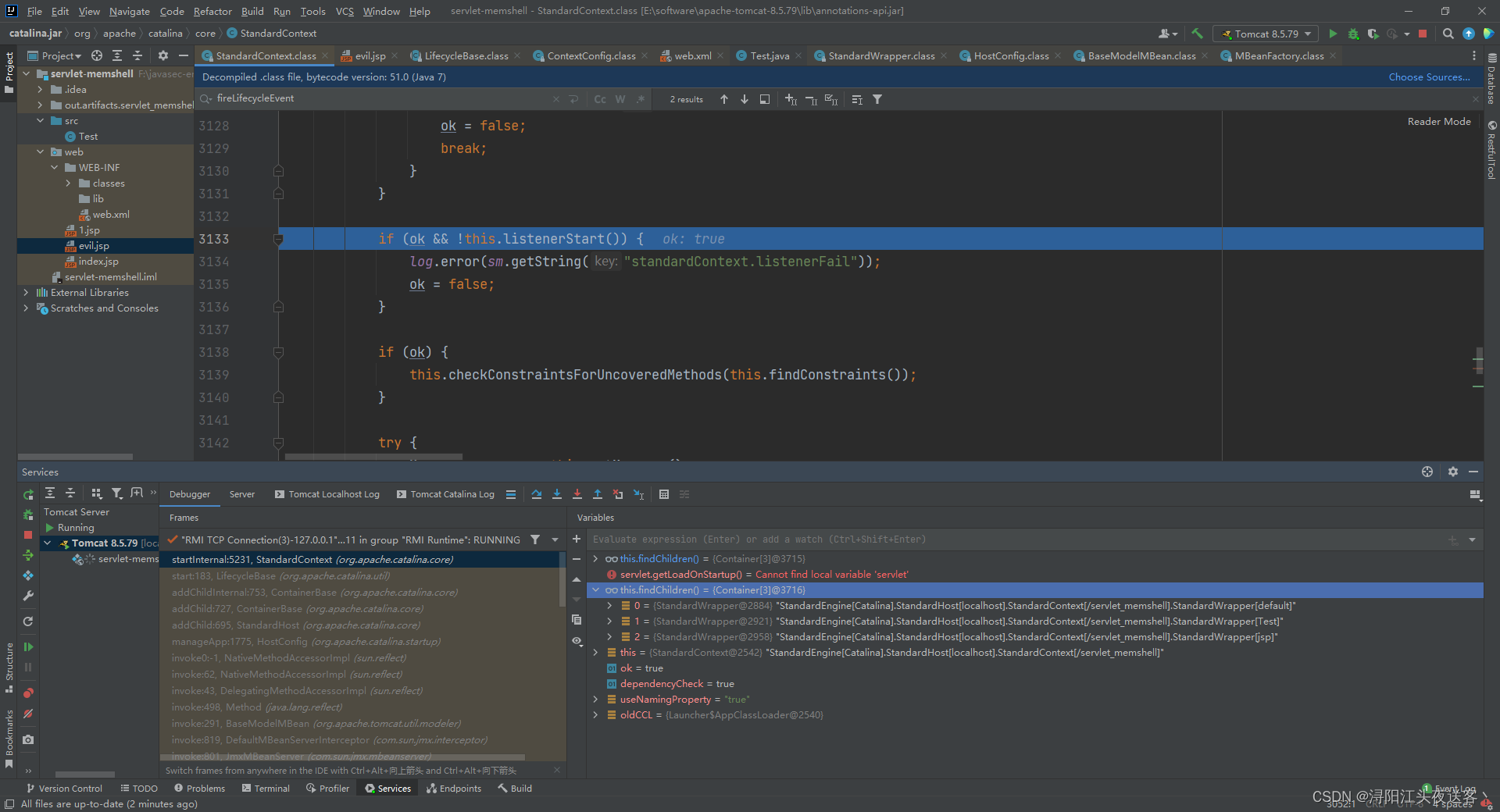Click Step Over in debugger toolbar
Viewport: 1500px width, 812px height.
[537, 494]
